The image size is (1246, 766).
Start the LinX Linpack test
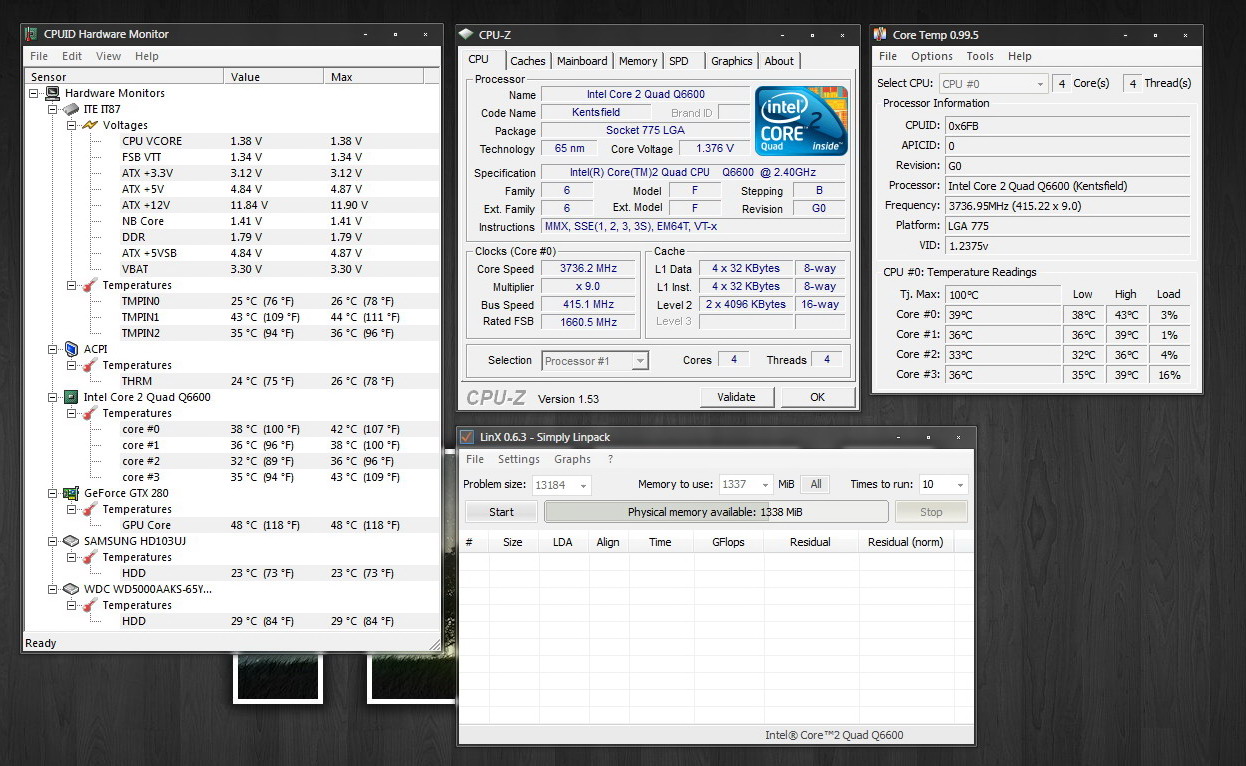[502, 512]
